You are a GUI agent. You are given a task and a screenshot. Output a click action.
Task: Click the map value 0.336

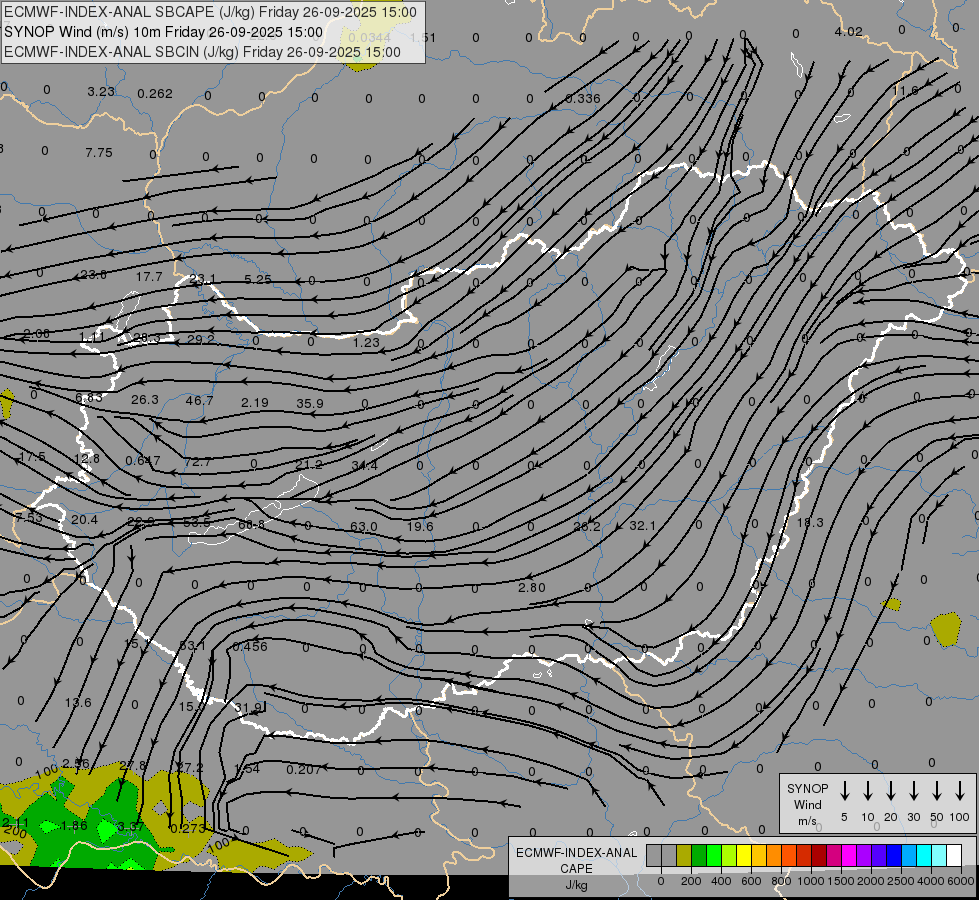point(583,99)
